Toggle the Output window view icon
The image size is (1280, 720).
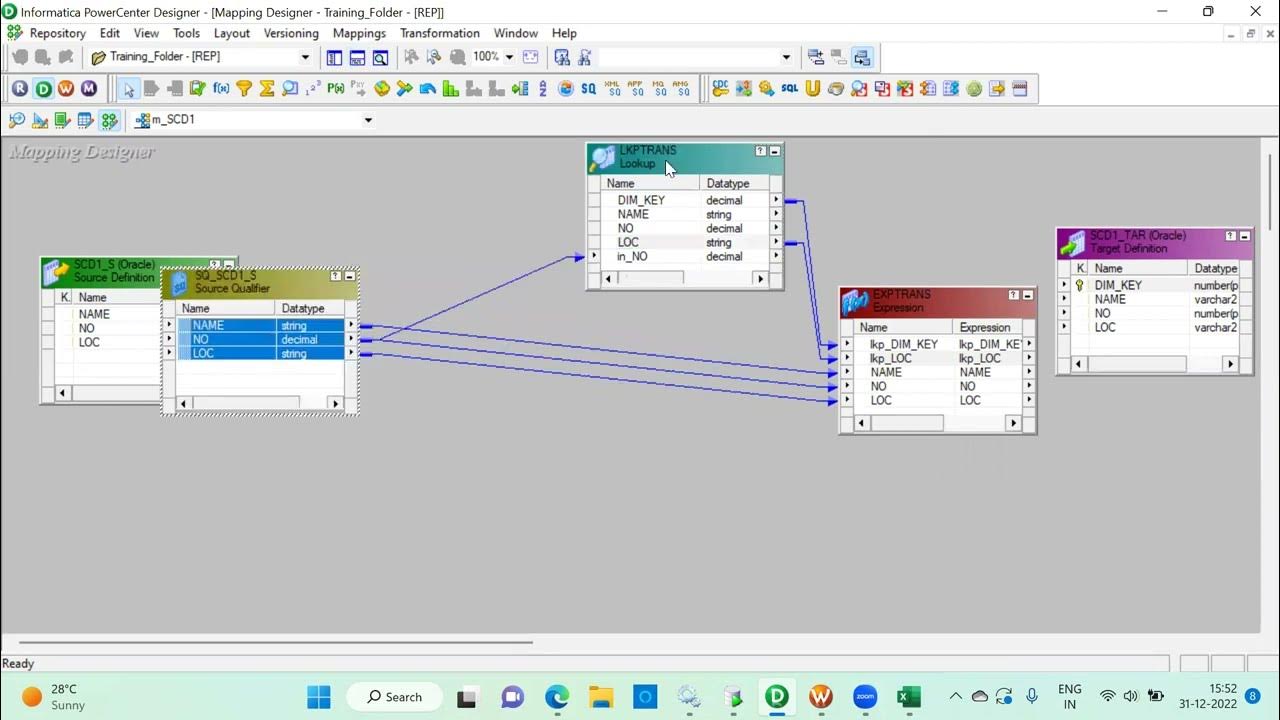358,57
